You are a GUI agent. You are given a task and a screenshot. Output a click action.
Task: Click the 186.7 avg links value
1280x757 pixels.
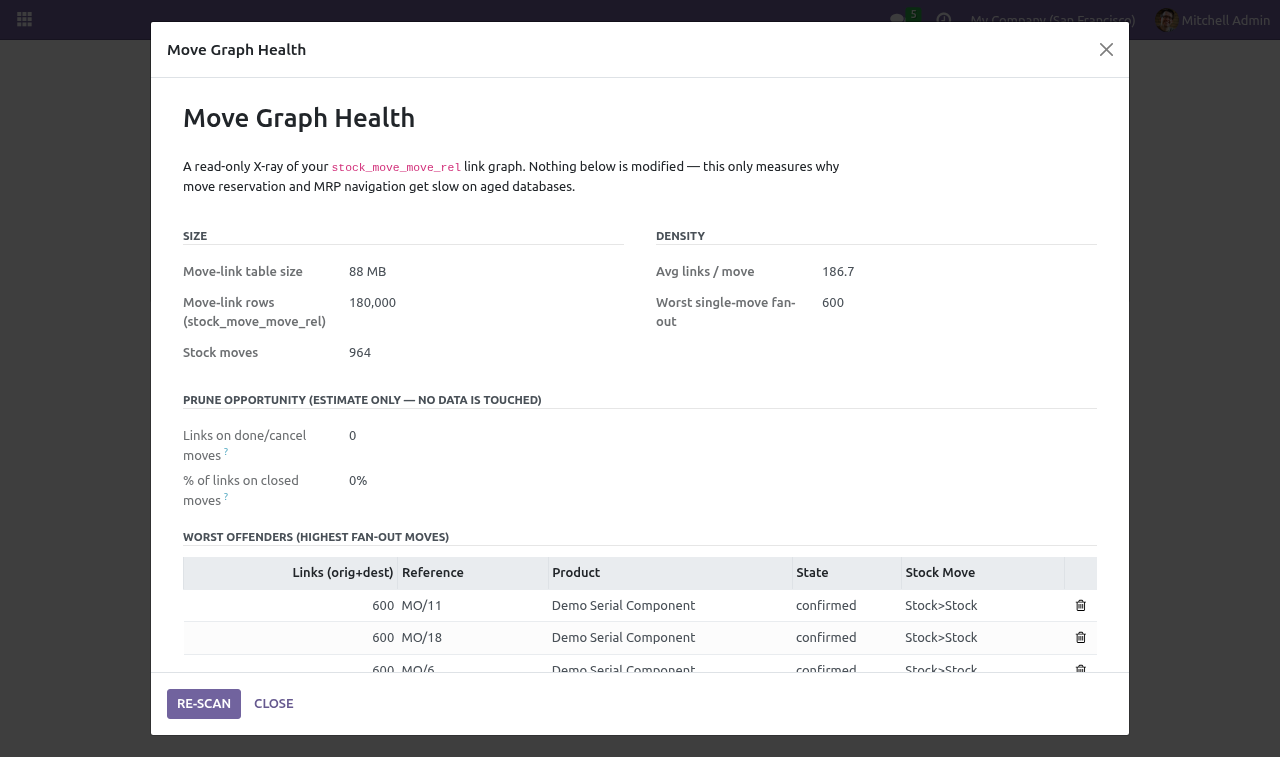pos(838,272)
